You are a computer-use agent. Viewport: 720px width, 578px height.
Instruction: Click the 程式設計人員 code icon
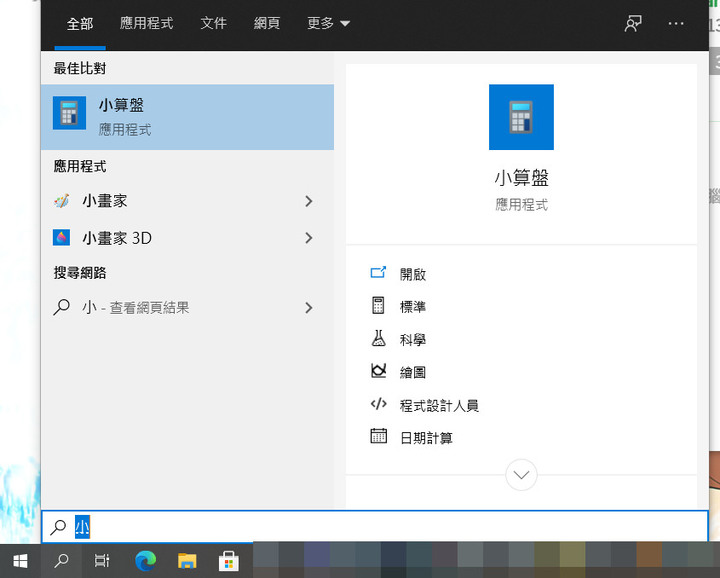[x=378, y=404]
